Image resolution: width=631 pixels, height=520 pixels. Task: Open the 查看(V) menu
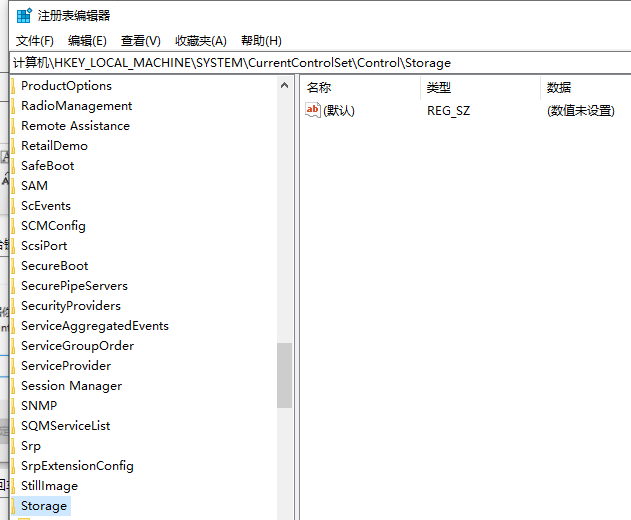[140, 41]
